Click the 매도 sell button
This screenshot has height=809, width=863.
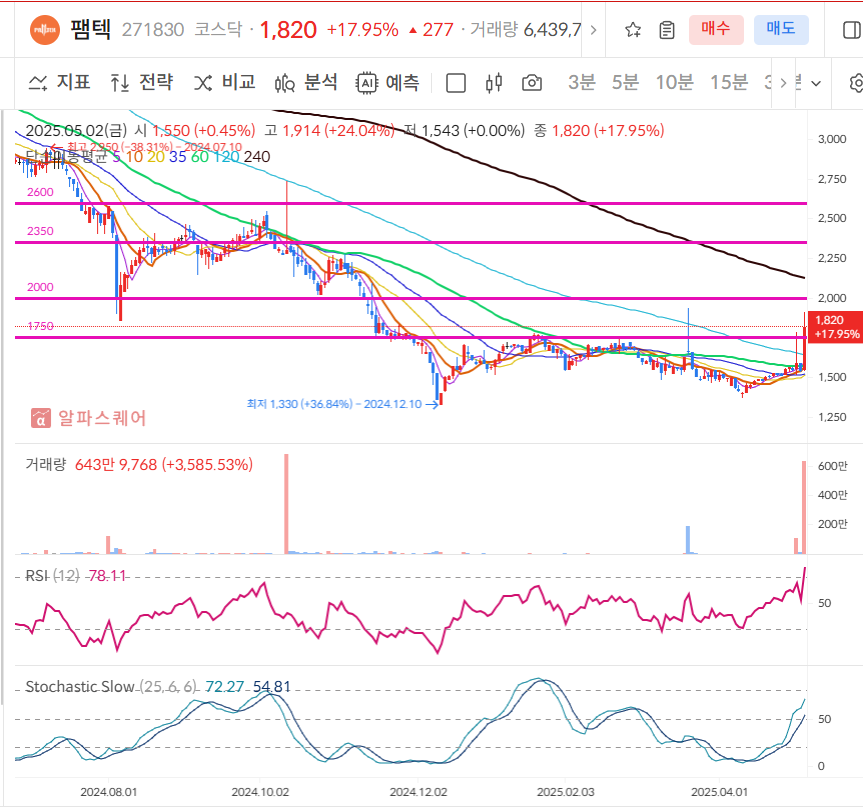click(x=781, y=29)
